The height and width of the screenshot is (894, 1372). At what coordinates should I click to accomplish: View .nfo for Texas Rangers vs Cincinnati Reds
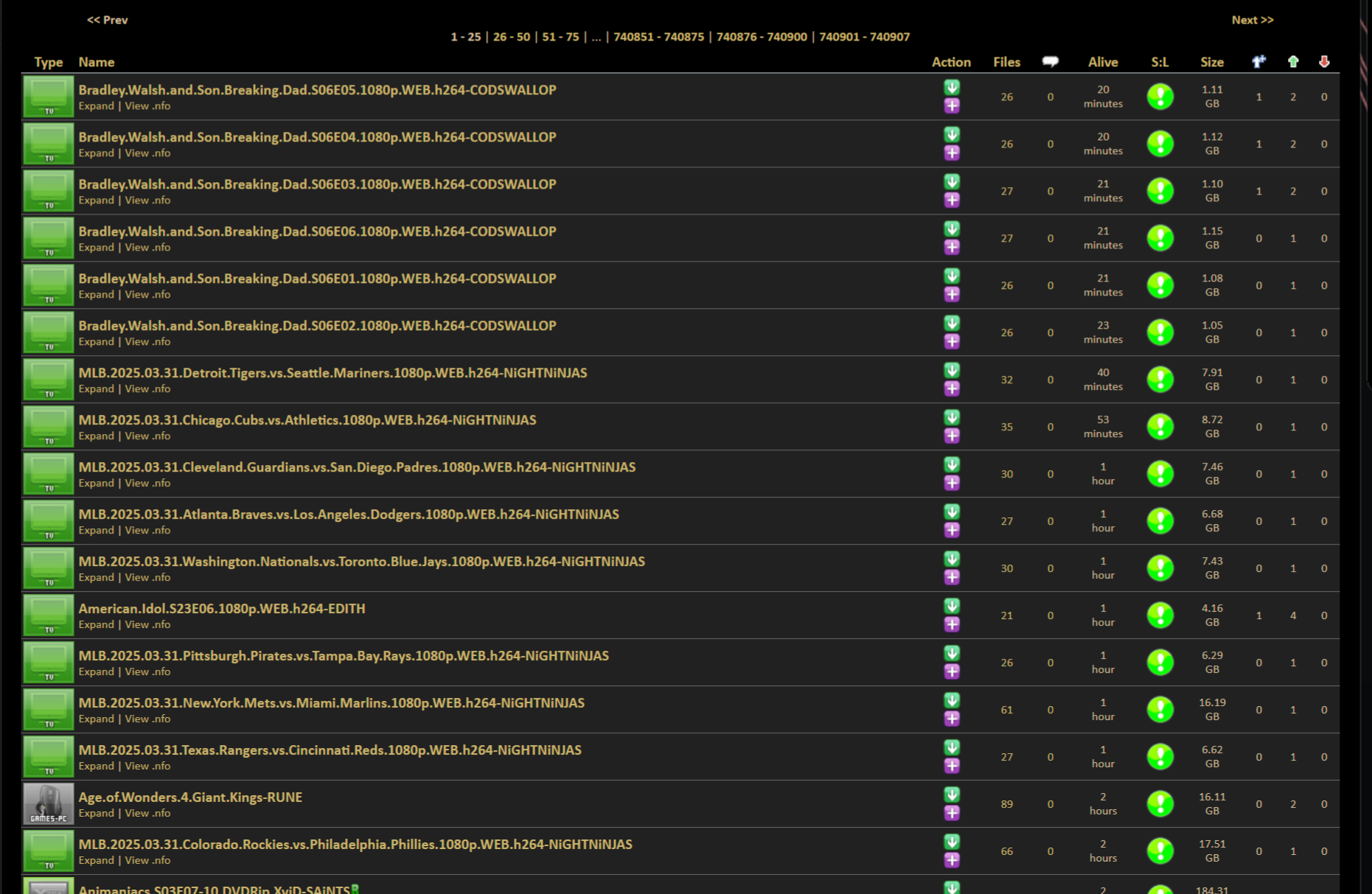click(147, 766)
